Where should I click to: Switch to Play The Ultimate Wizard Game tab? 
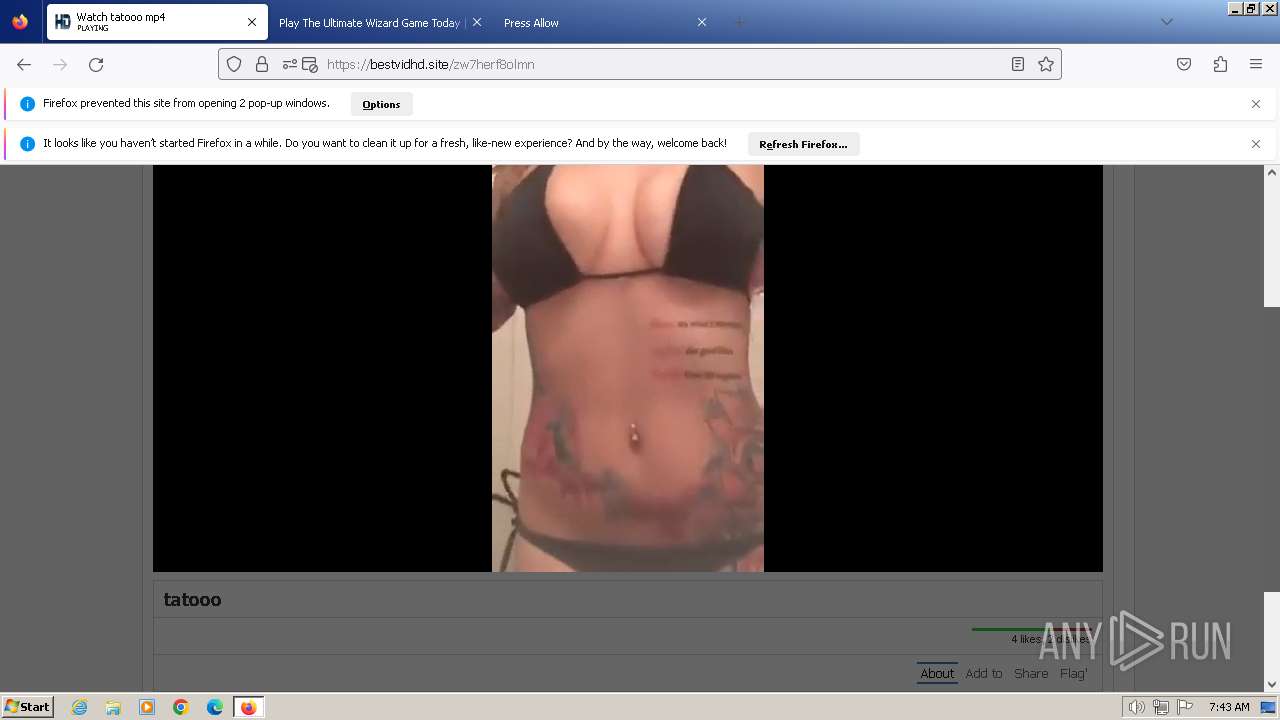tap(369, 22)
